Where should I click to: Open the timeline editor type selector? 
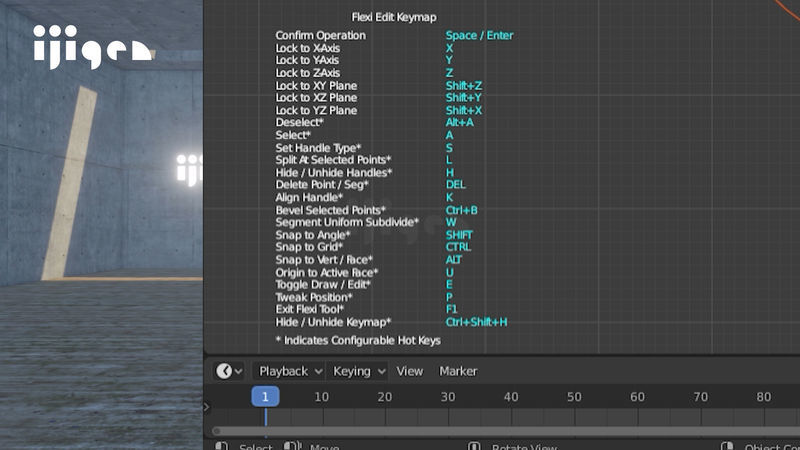pyautogui.click(x=229, y=371)
